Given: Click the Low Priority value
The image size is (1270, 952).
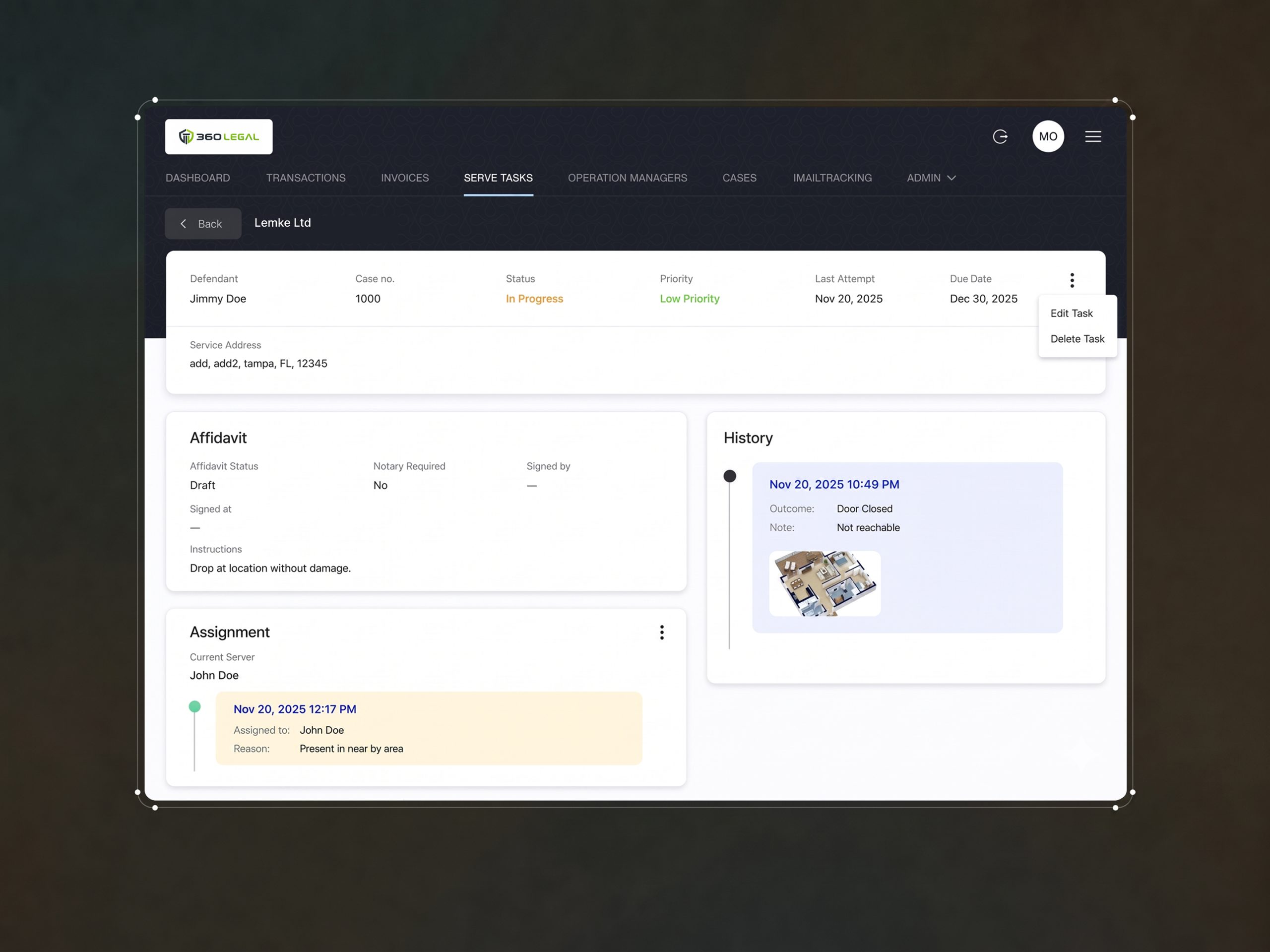Looking at the screenshot, I should click(690, 299).
